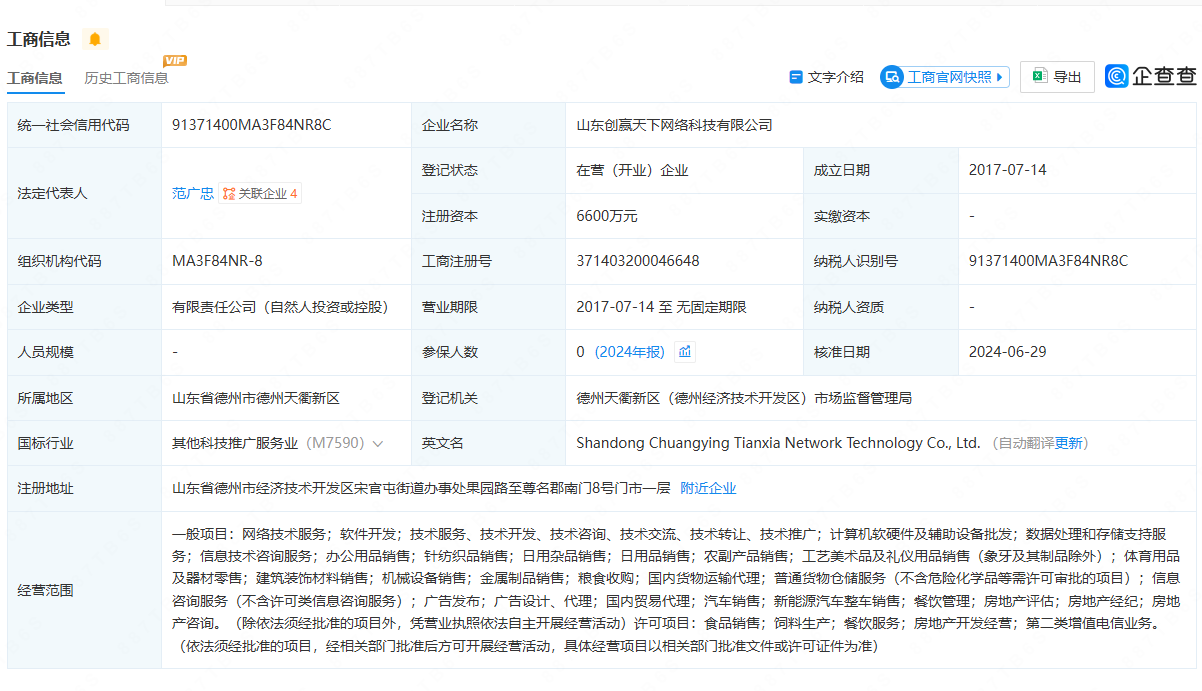Open the 2024年报 report link
Screen dimensions: 1202x691
(629, 352)
